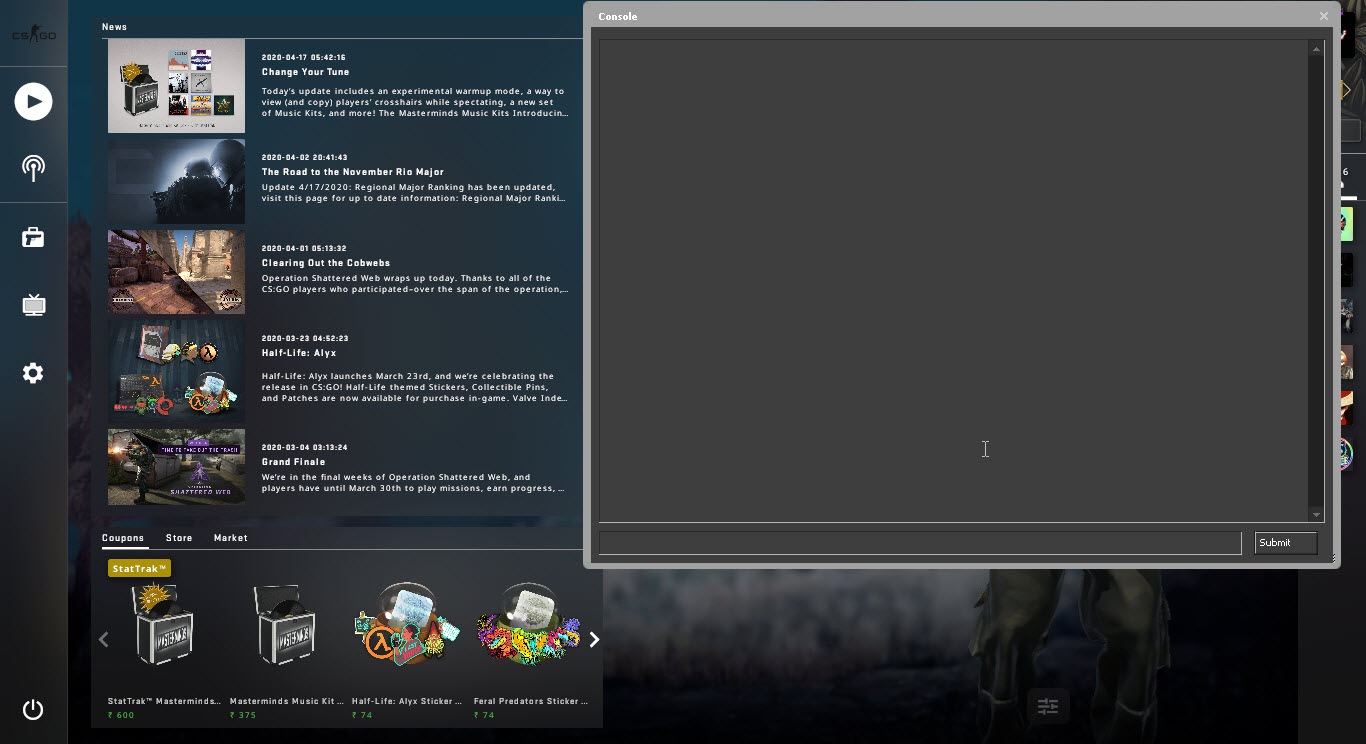
Task: Click the 'Feral Predators Sticker ...' item name
Action: point(530,701)
